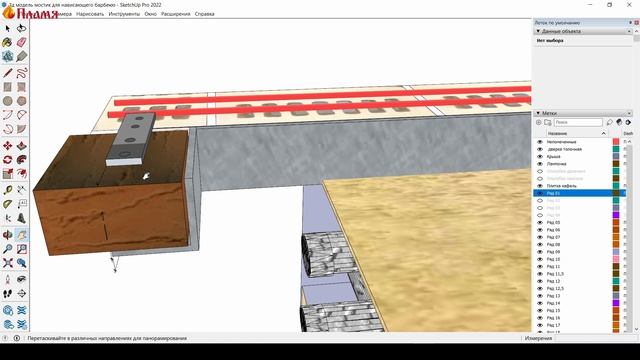640x360 pixels.
Task: Pick the tag tool beside search field
Action: coord(609,122)
